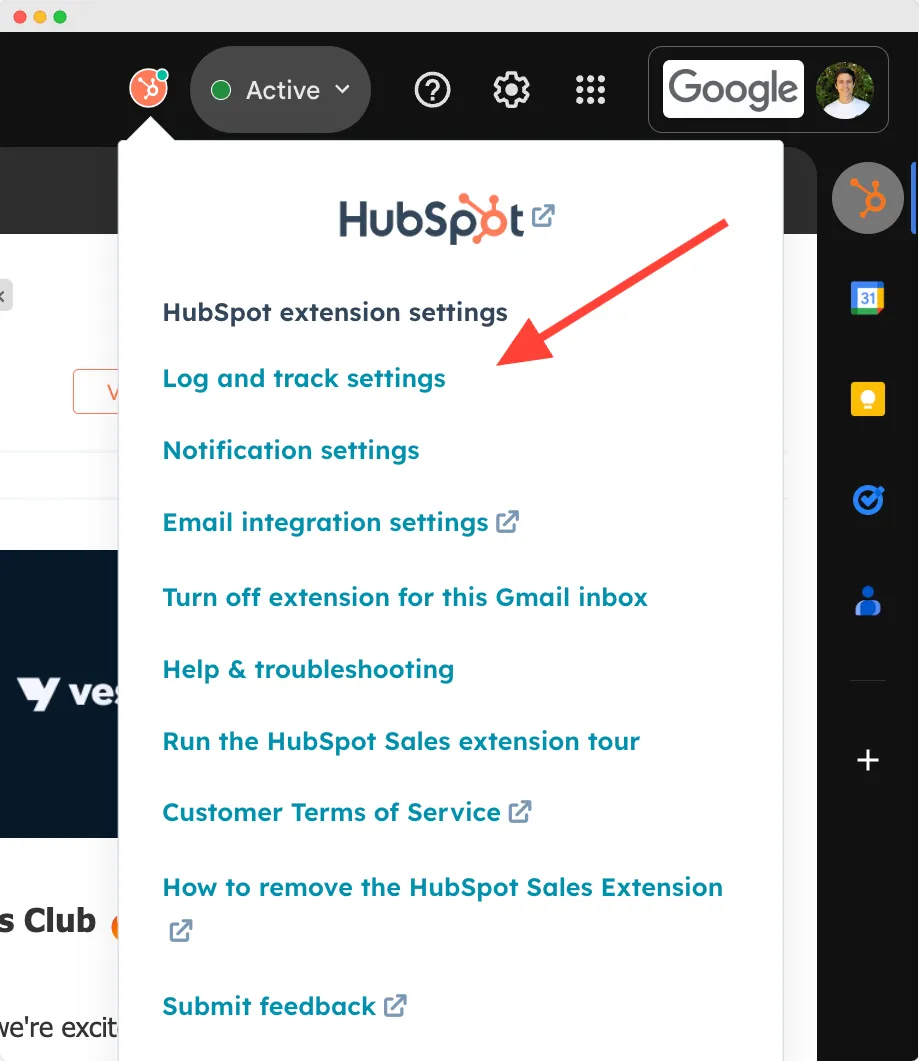Screen dimensions: 919x1061
Task: Open the Google apps grid launcher
Action: [591, 89]
